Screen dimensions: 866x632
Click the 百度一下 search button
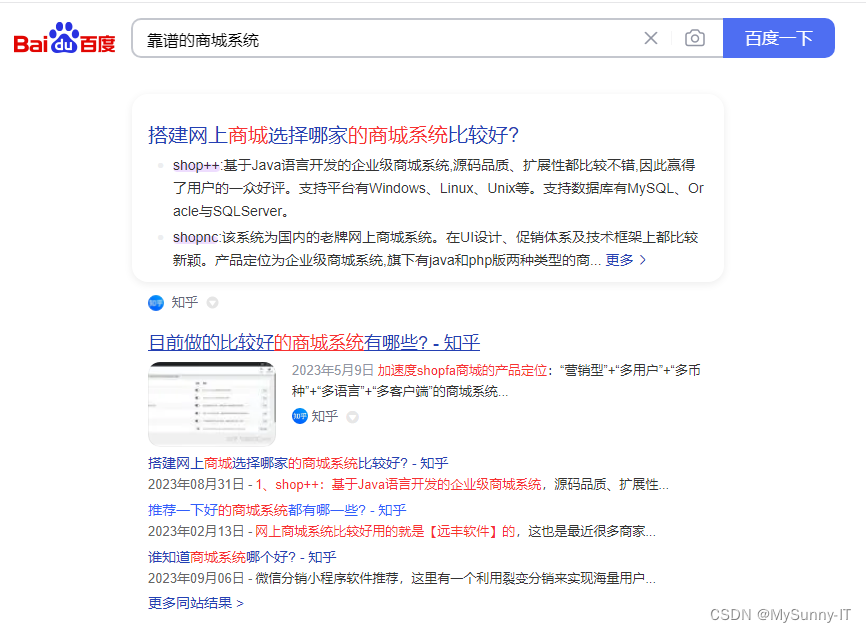click(778, 38)
